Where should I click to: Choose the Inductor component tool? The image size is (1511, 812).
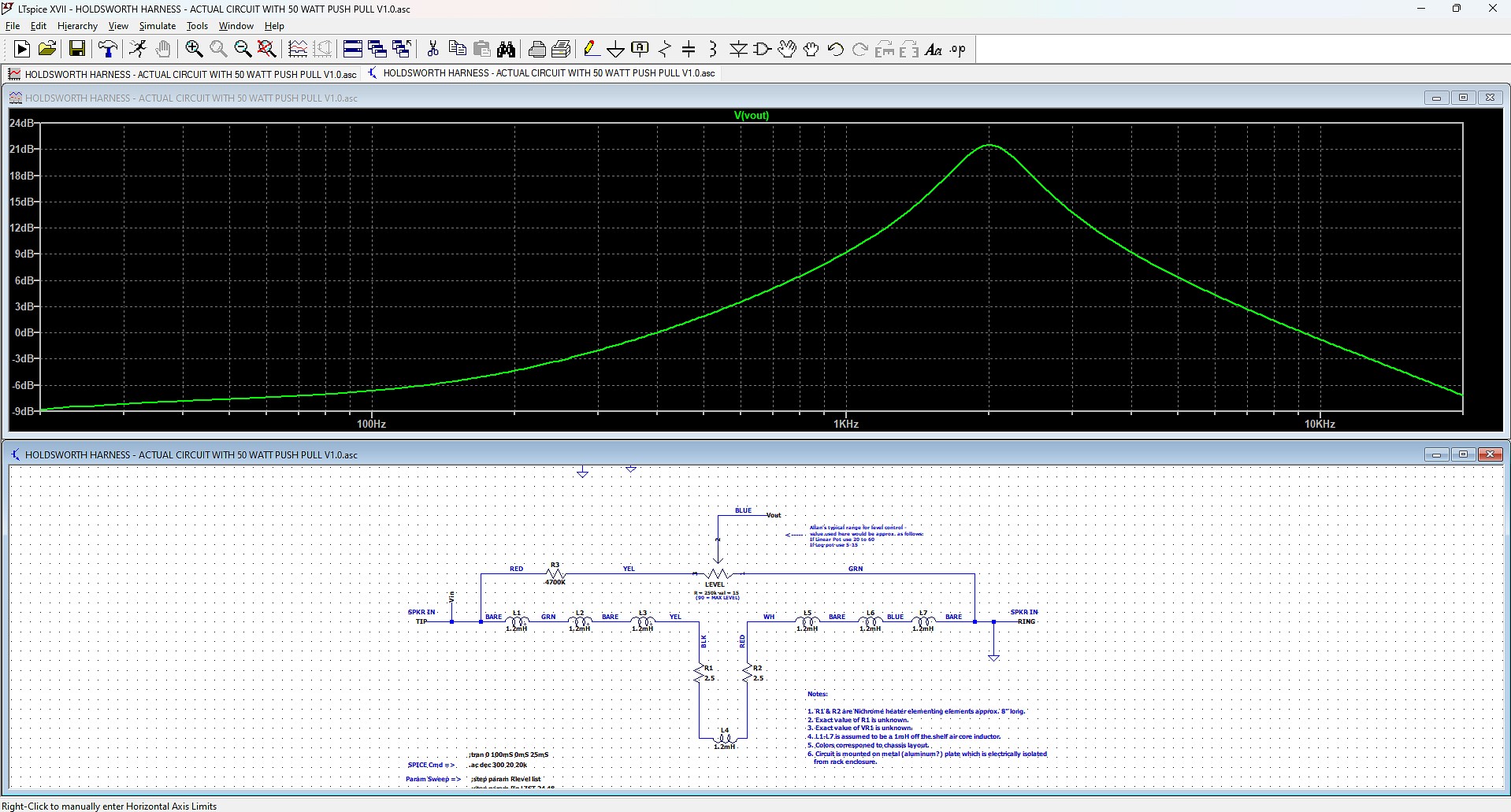coord(713,50)
